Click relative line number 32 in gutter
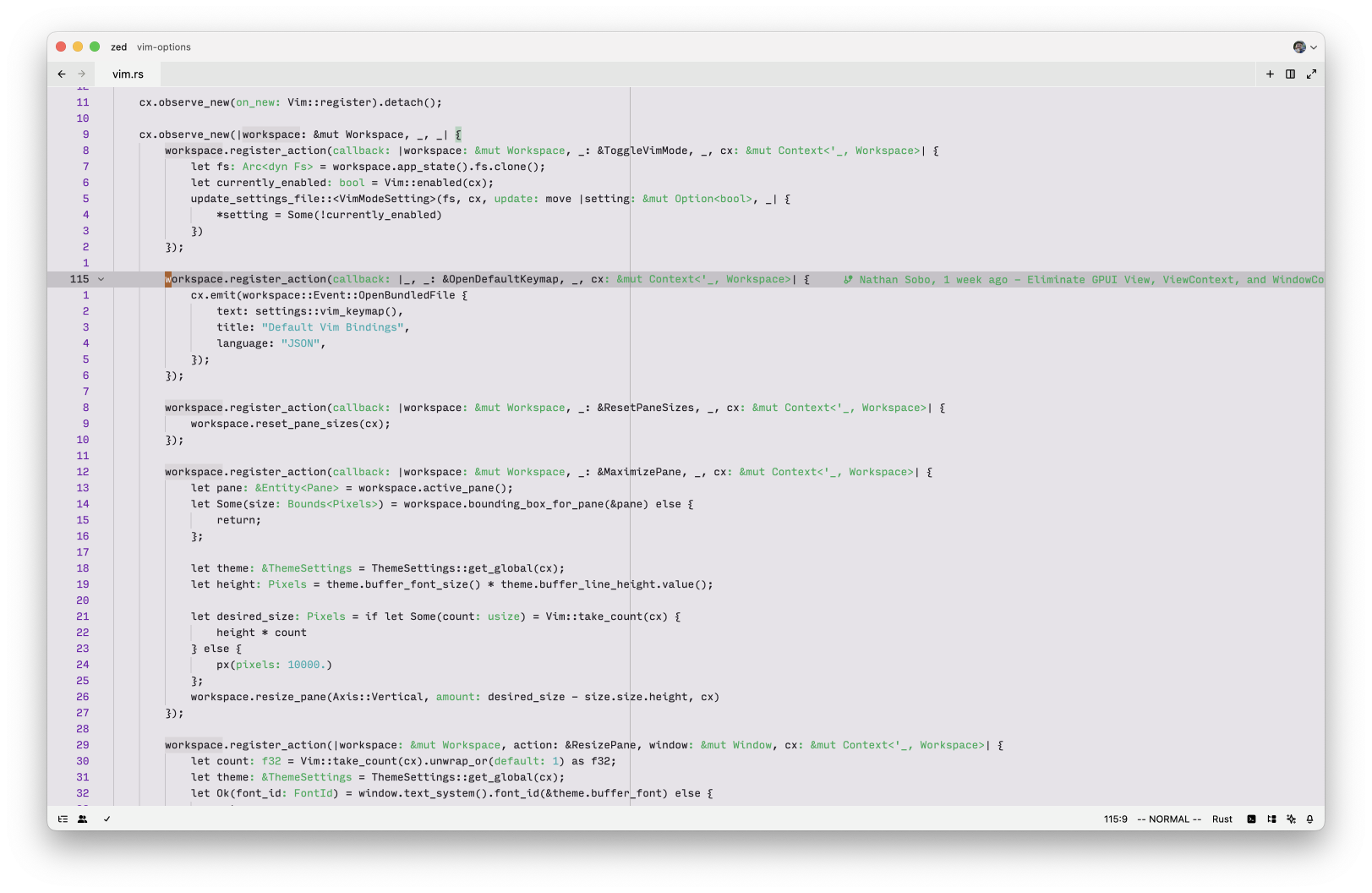The width and height of the screenshot is (1372, 893). tap(83, 793)
